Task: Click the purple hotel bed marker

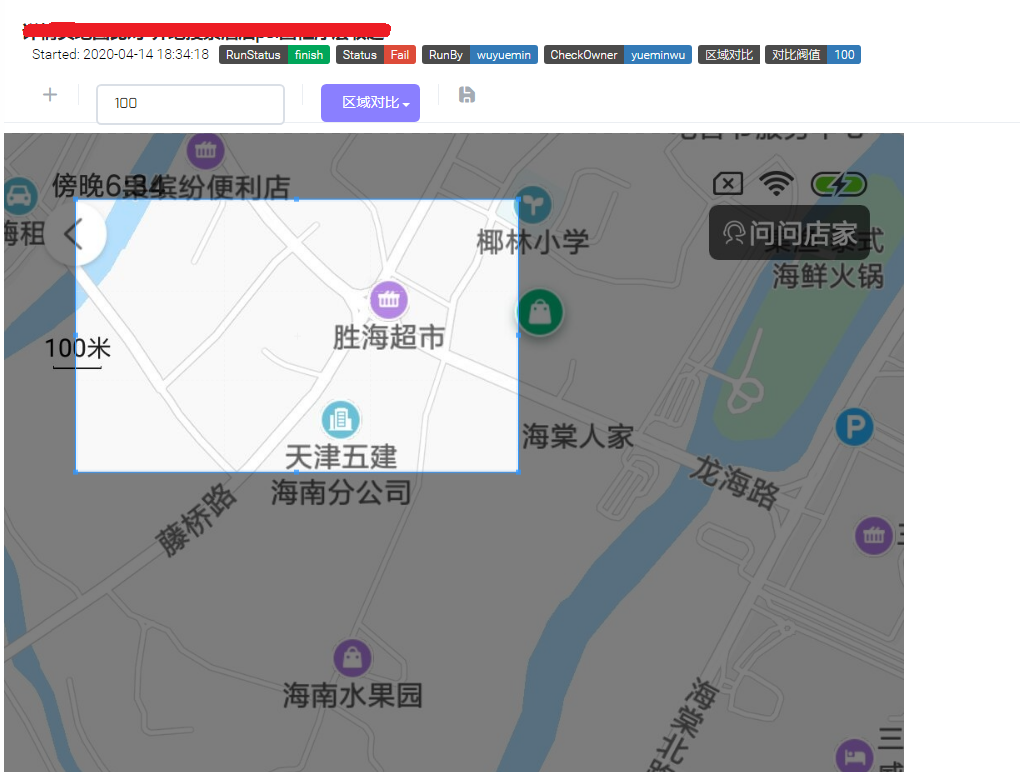Action: point(853,756)
